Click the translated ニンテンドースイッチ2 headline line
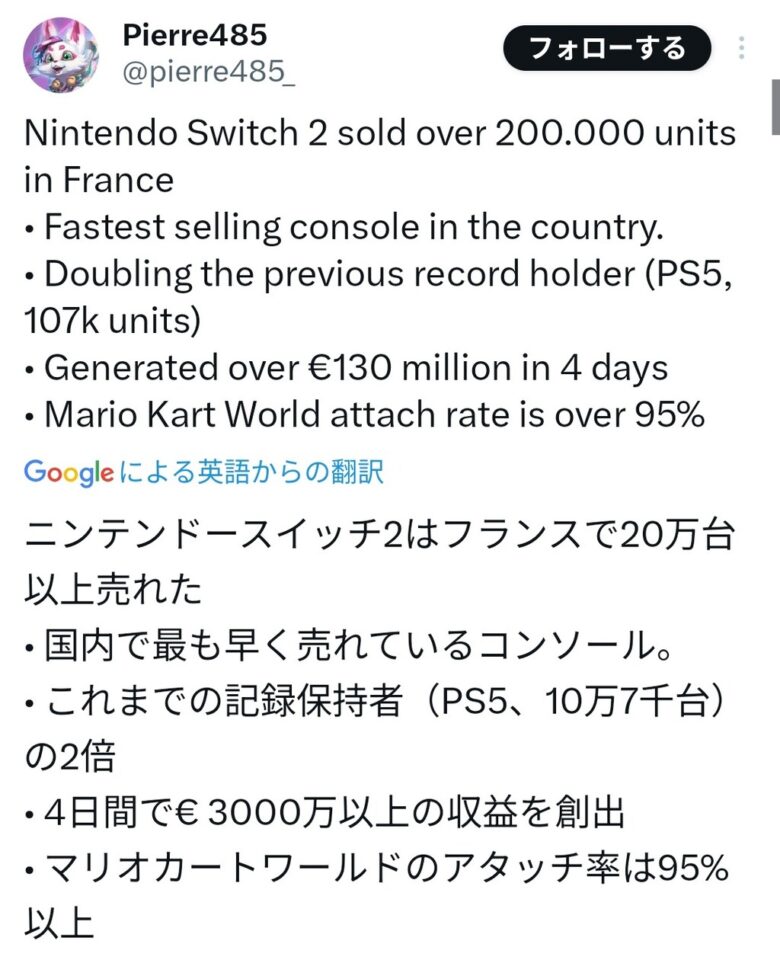Image resolution: width=780 pixels, height=960 pixels. click(x=379, y=542)
